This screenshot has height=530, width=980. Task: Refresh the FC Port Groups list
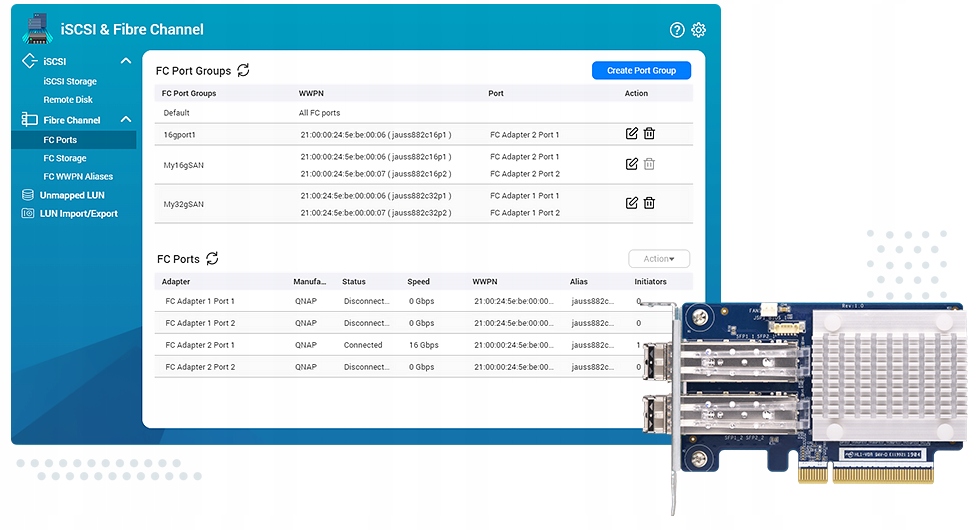[x=243, y=70]
